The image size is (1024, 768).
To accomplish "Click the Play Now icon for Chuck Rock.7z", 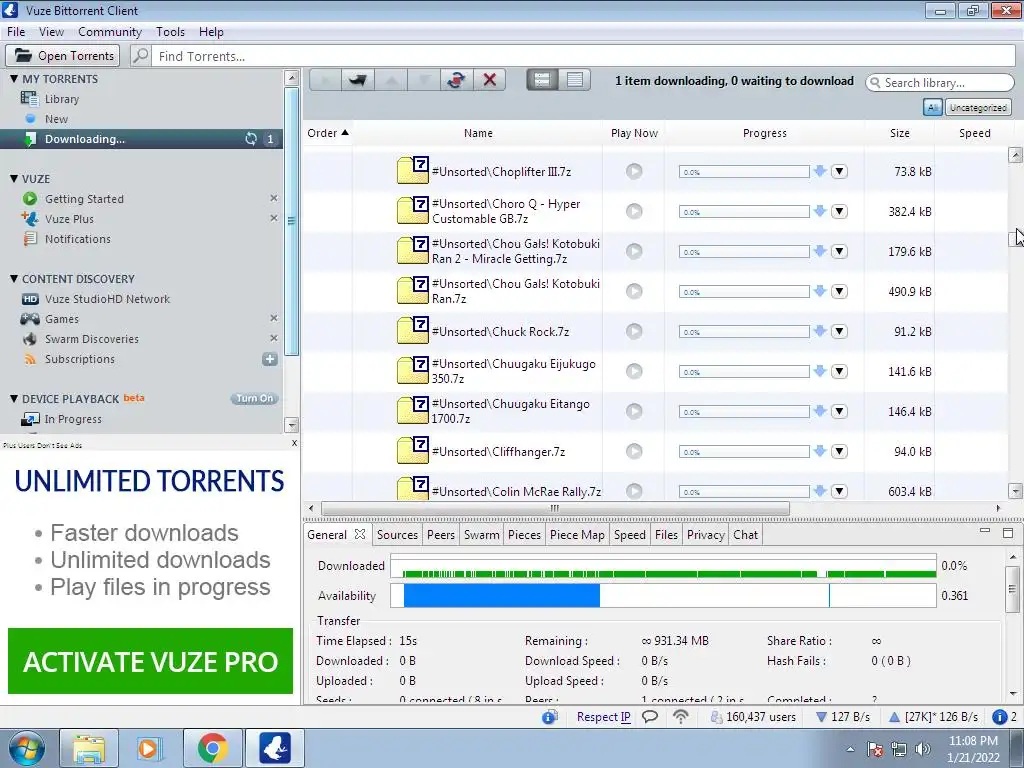I will coord(634,331).
